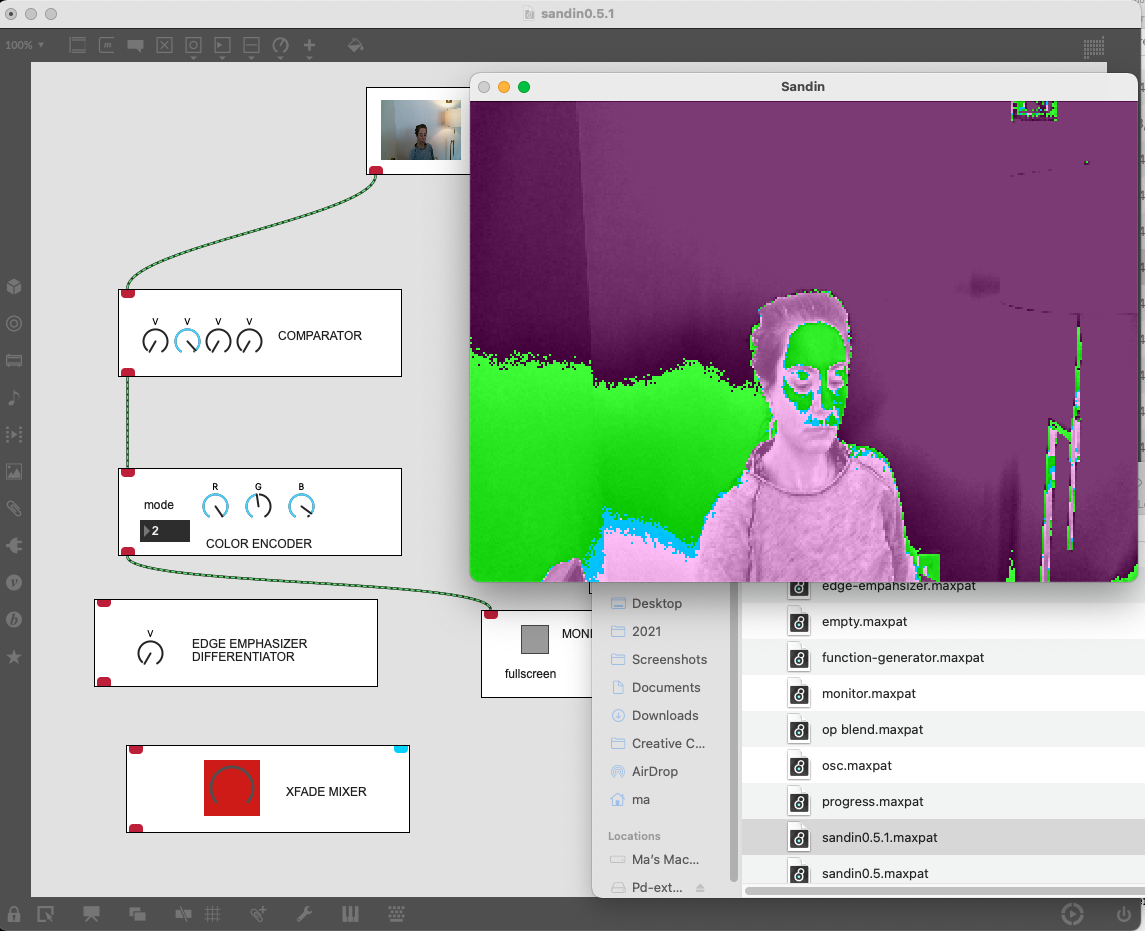This screenshot has width=1145, height=931.
Task: Toggle presentation mode in bottom toolbar
Action: (91, 913)
